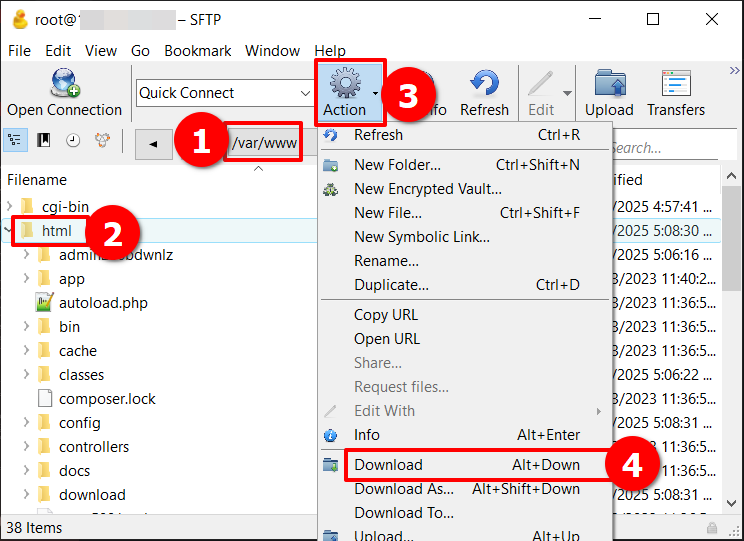Select the download folder row
Viewport: 744px width, 541px height.
coord(159,494)
